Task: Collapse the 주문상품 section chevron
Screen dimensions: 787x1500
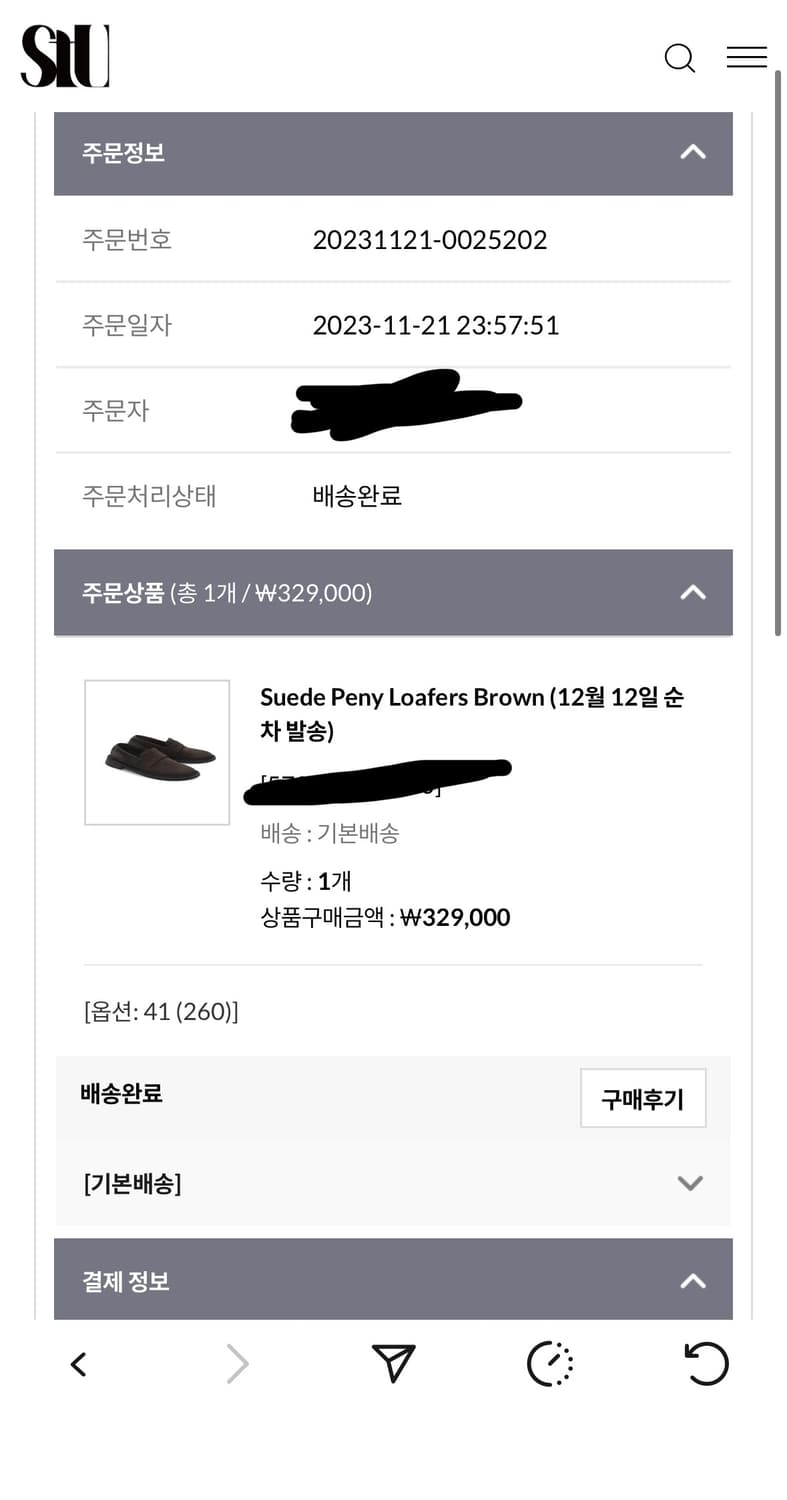Action: click(x=692, y=593)
